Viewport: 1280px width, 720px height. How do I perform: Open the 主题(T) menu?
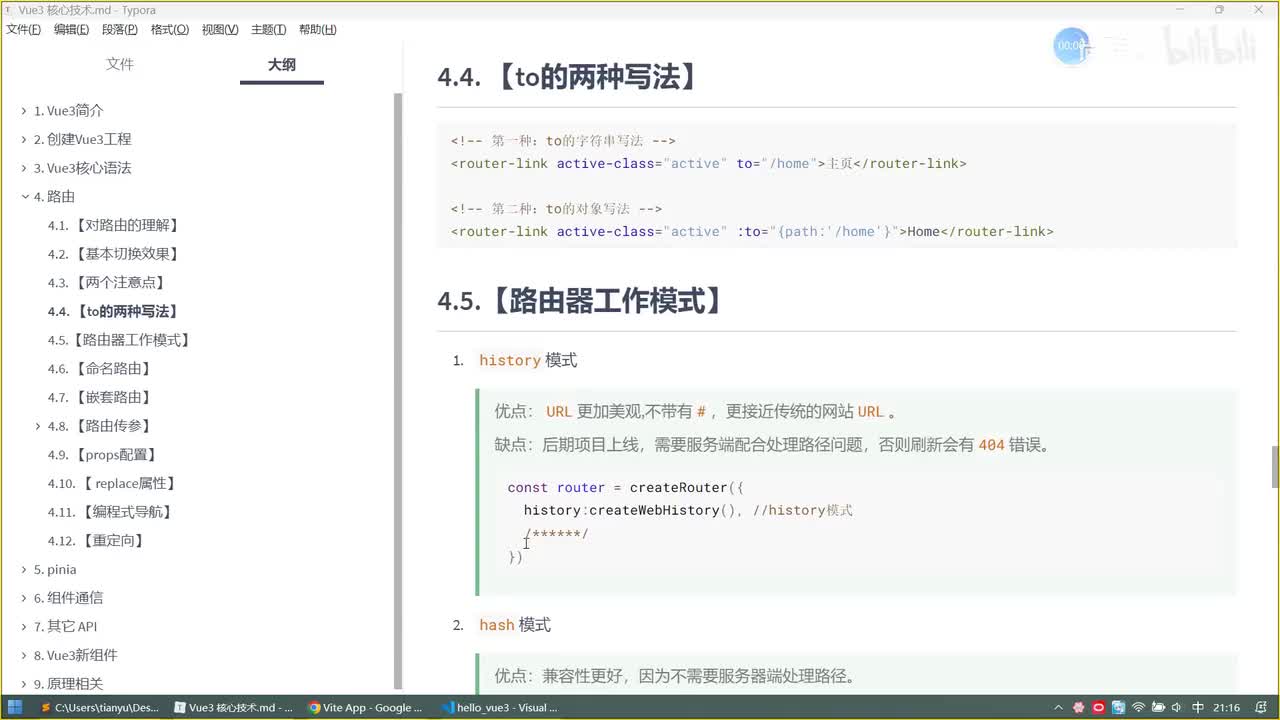click(268, 29)
